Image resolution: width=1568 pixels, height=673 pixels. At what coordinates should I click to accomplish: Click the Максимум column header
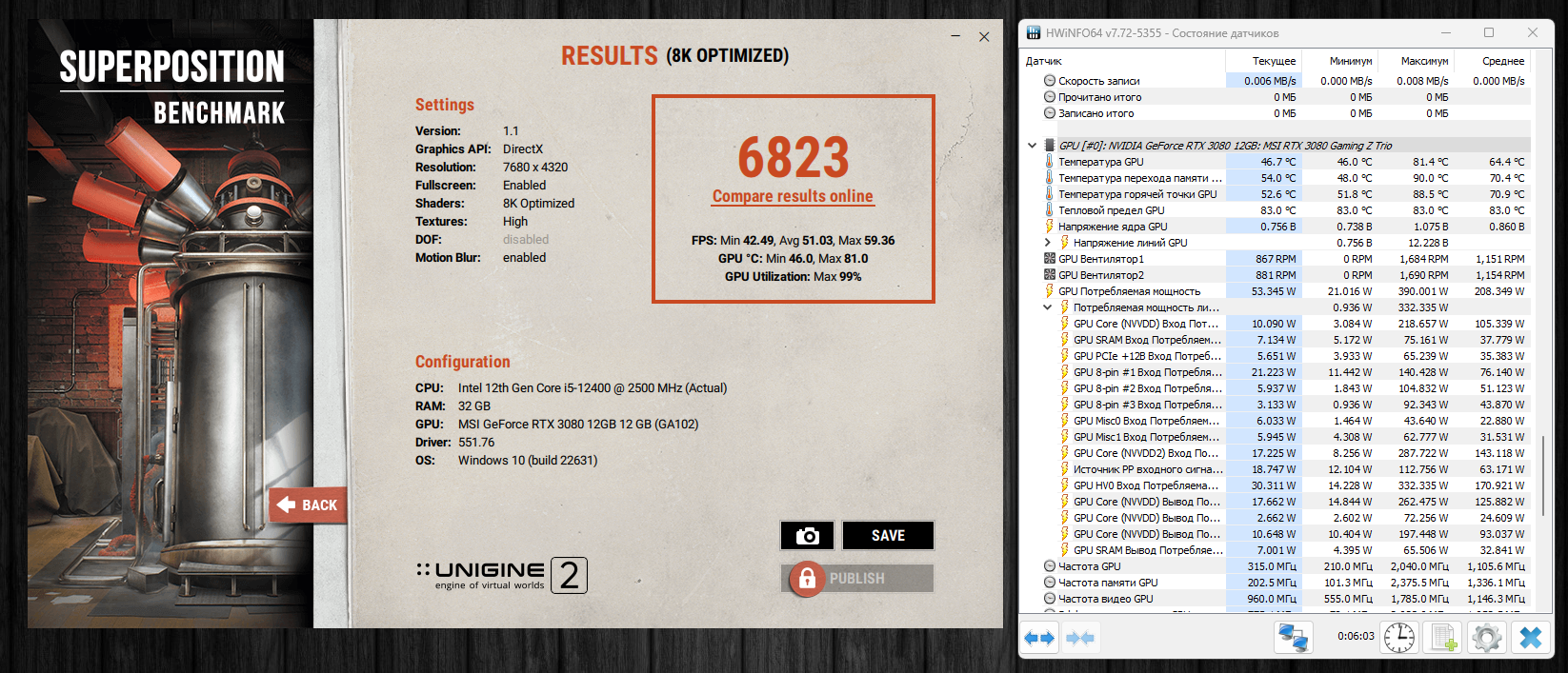1415,61
